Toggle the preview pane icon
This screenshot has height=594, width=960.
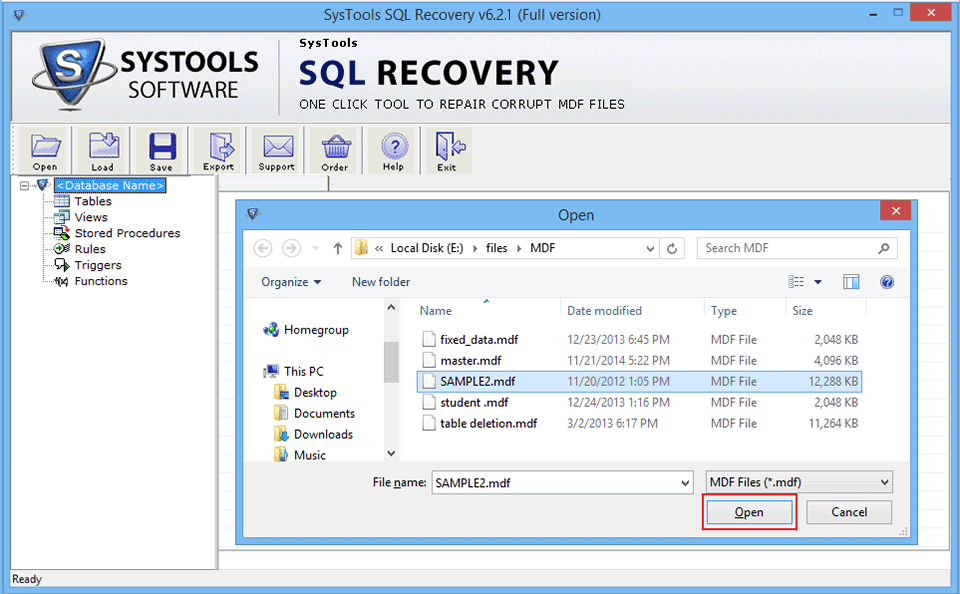point(851,282)
